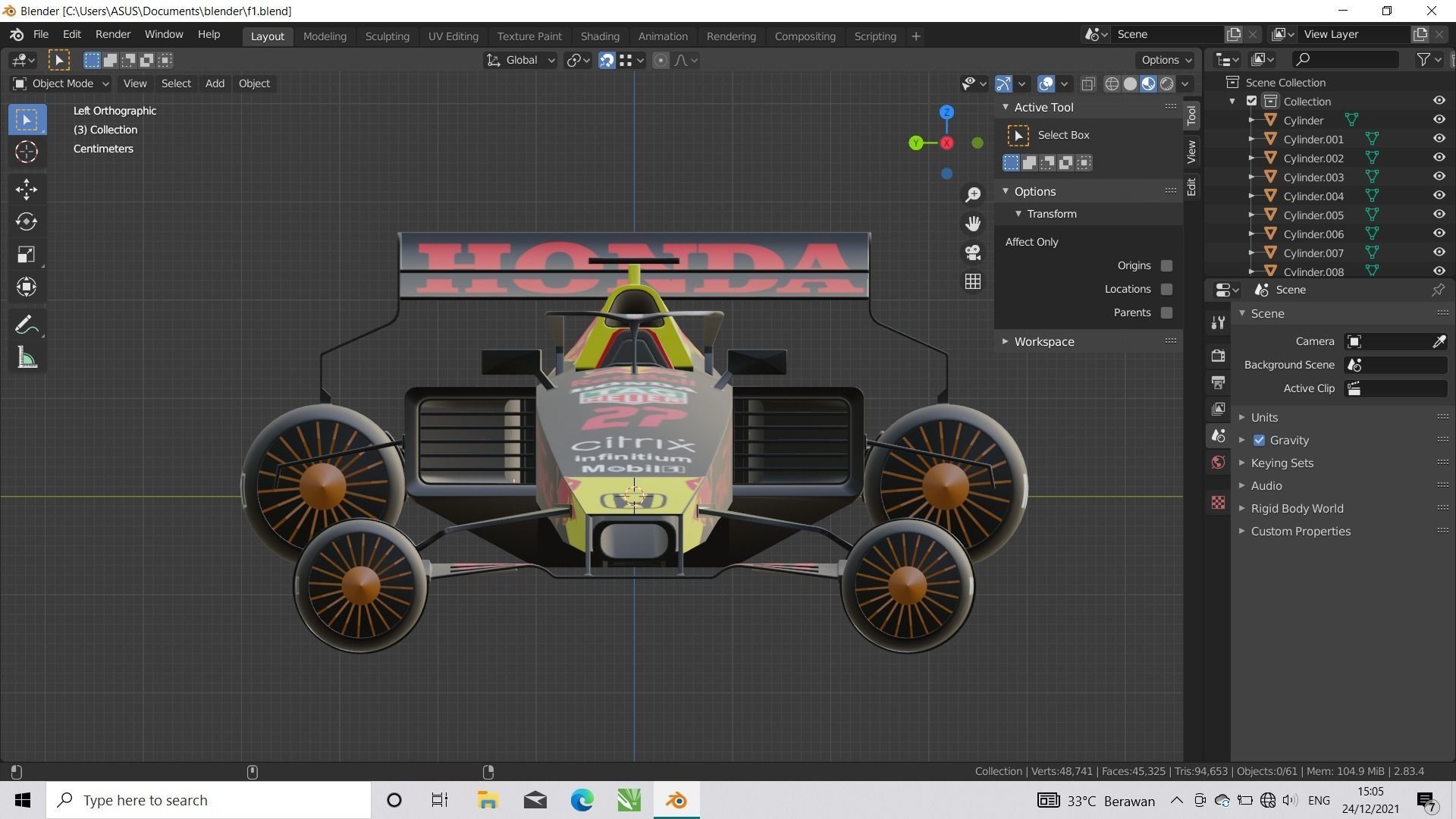The image size is (1456, 819).
Task: Click the Pan view hand icon
Action: (973, 224)
